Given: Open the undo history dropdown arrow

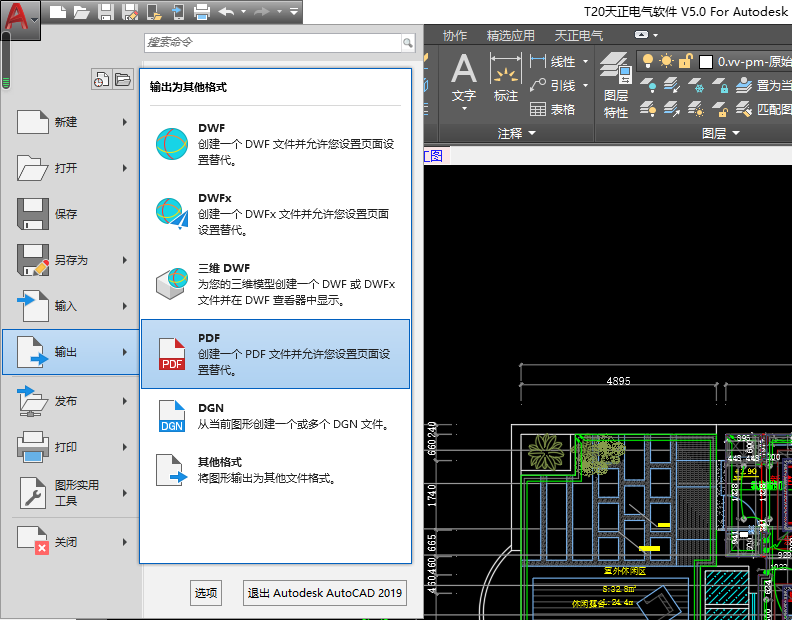Looking at the screenshot, I should pyautogui.click(x=243, y=11).
